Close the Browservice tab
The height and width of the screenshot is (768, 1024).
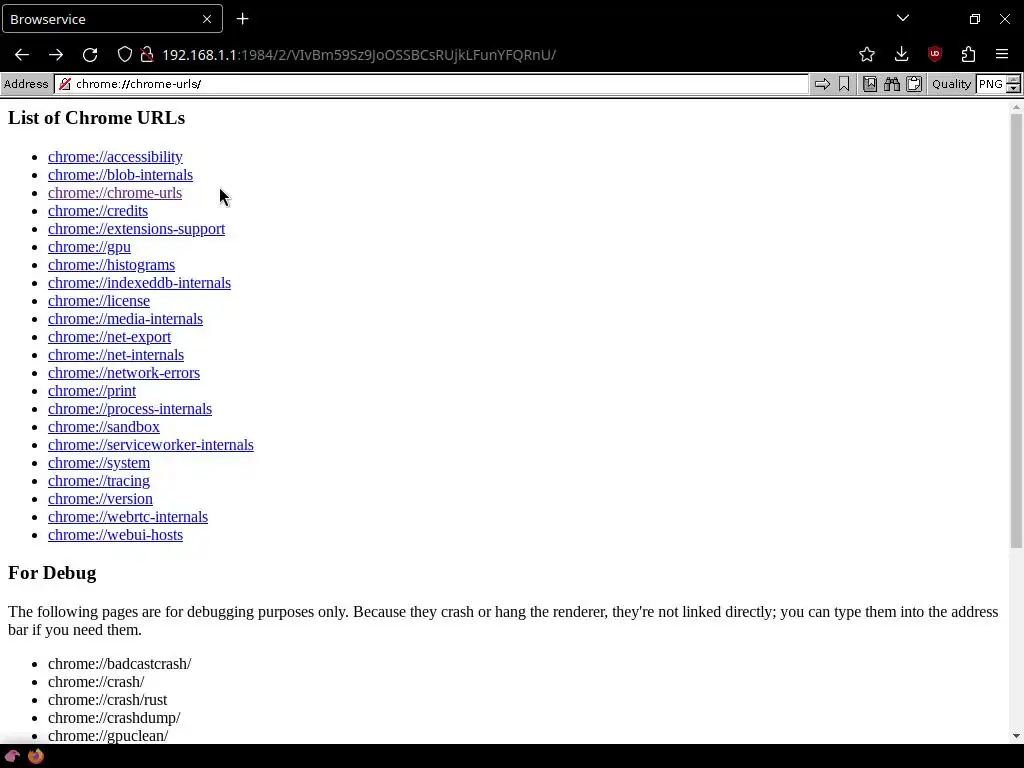(207, 19)
